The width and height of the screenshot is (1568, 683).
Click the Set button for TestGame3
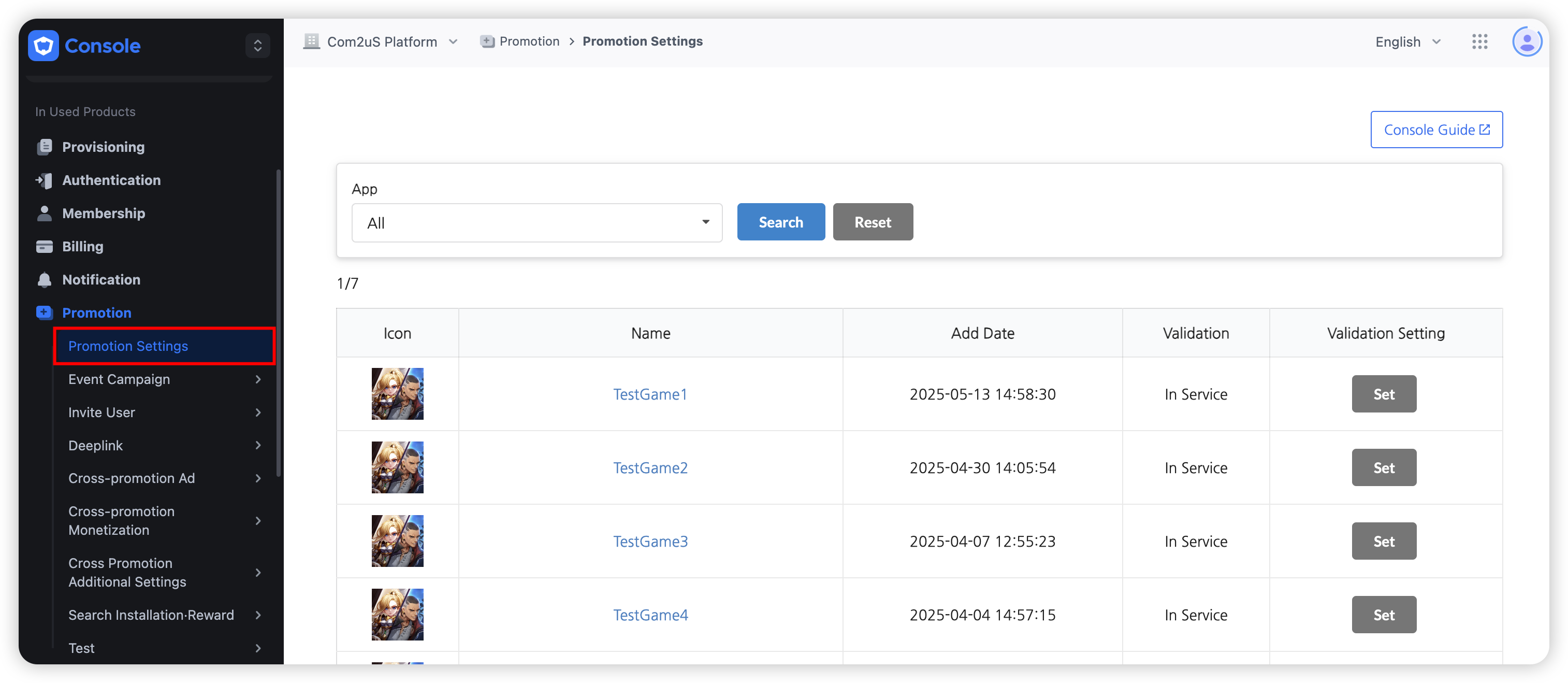click(1383, 541)
